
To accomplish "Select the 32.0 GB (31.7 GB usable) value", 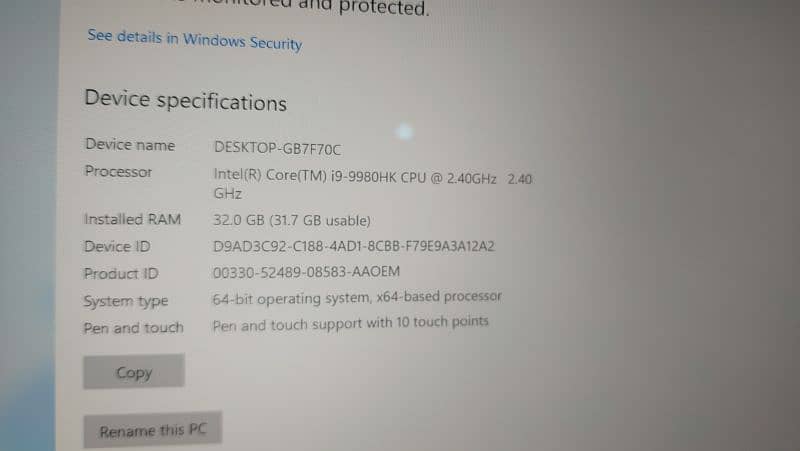I will 292,220.
